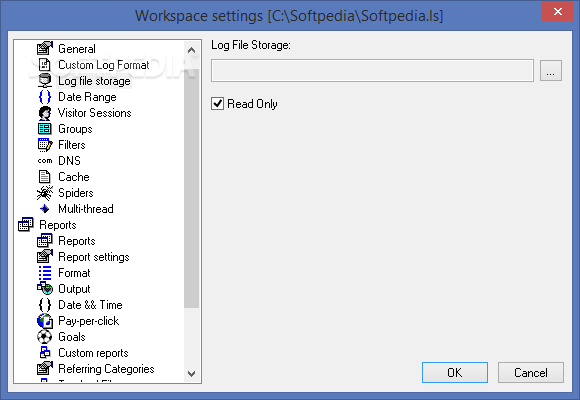580x400 pixels.
Task: Open the Date Range settings page
Action: 87,97
